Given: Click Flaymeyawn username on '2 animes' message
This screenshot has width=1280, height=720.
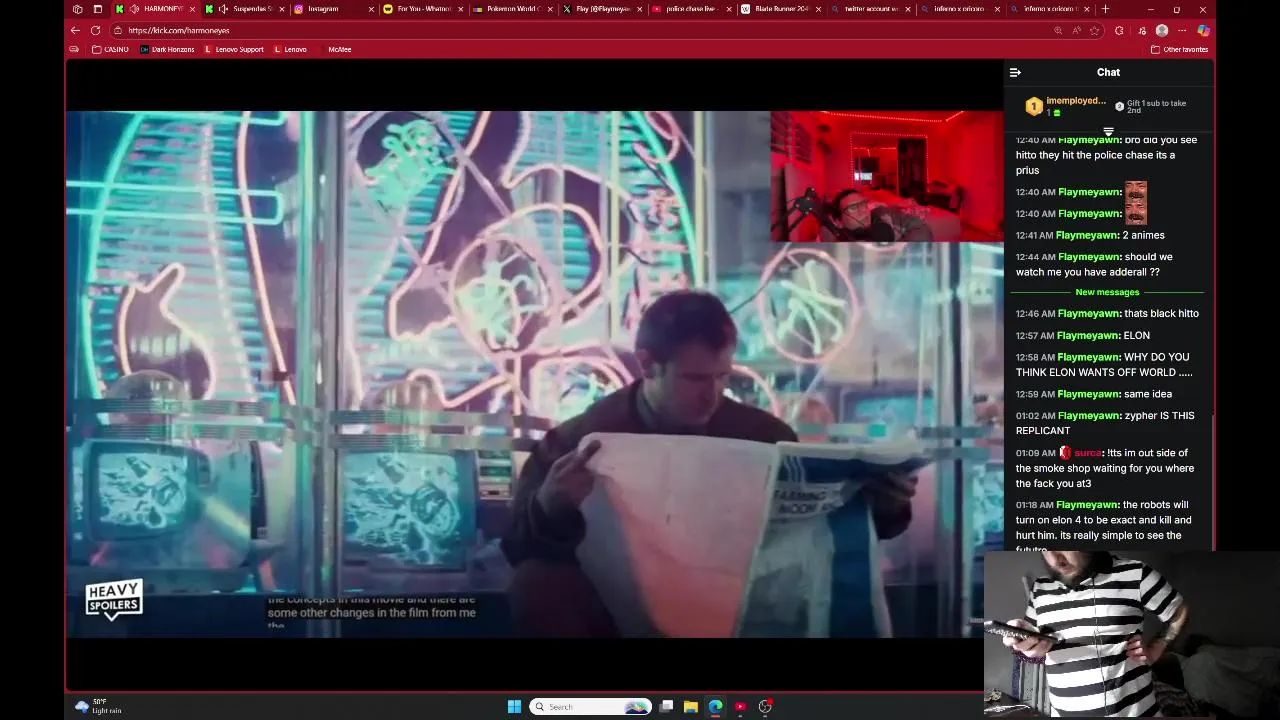Looking at the screenshot, I should 1088,235.
